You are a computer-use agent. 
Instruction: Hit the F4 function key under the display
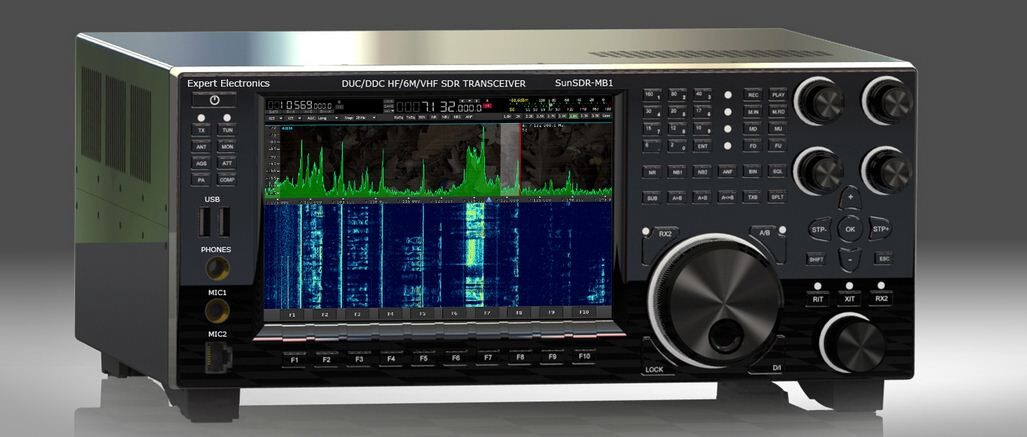[390, 359]
